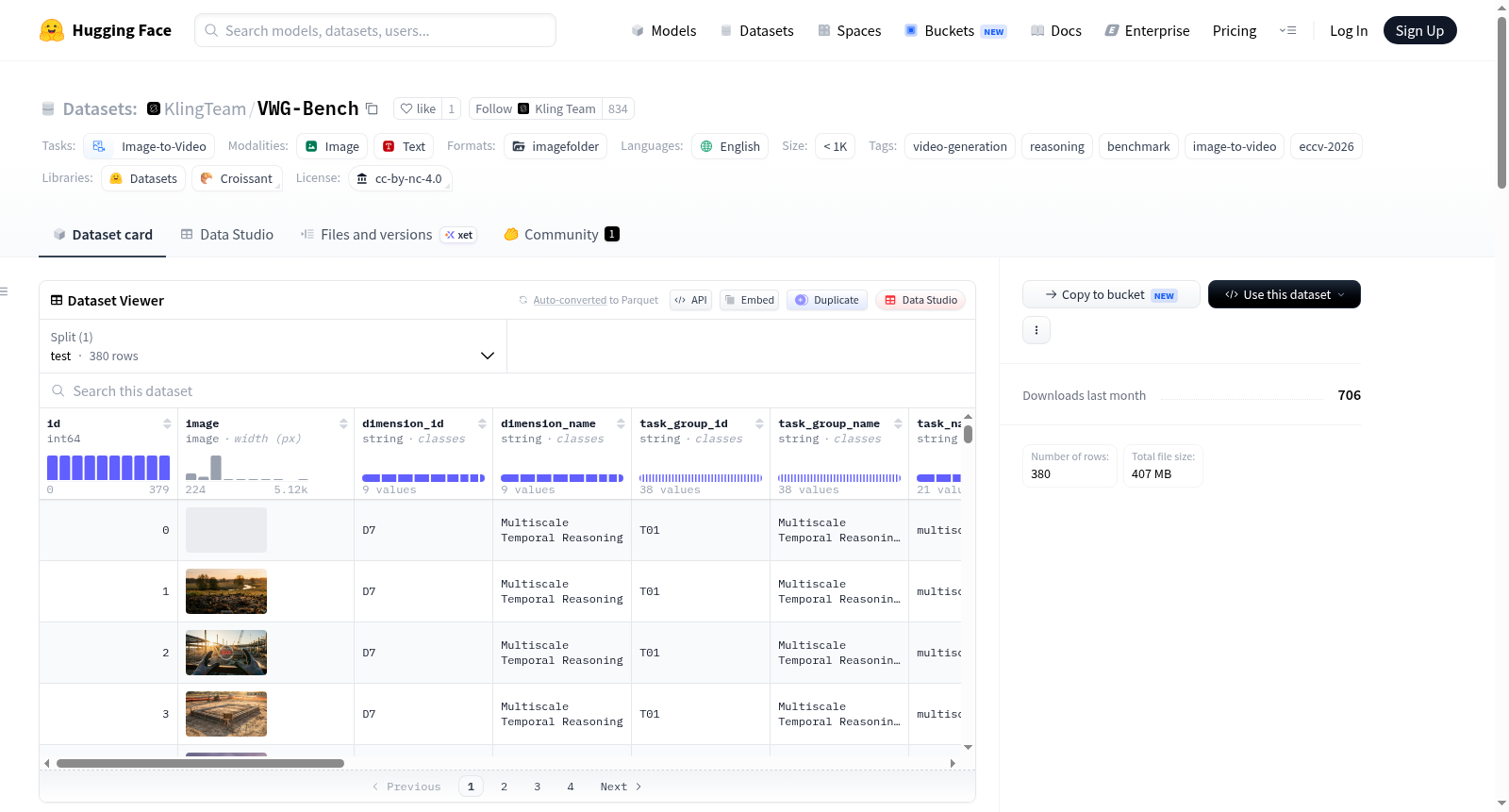1509x812 pixels.
Task: Click the Text modality tag
Action: (x=404, y=146)
